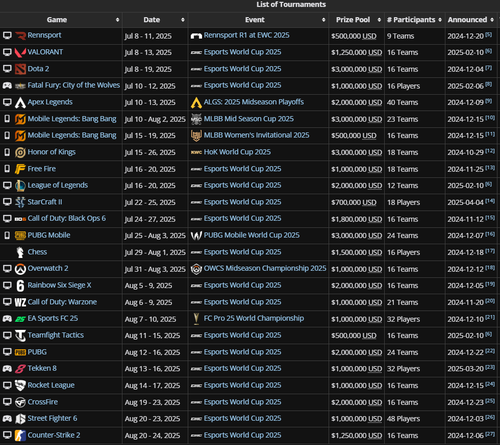
Task: Click the Overwatch 2 logo icon
Action: (20, 269)
